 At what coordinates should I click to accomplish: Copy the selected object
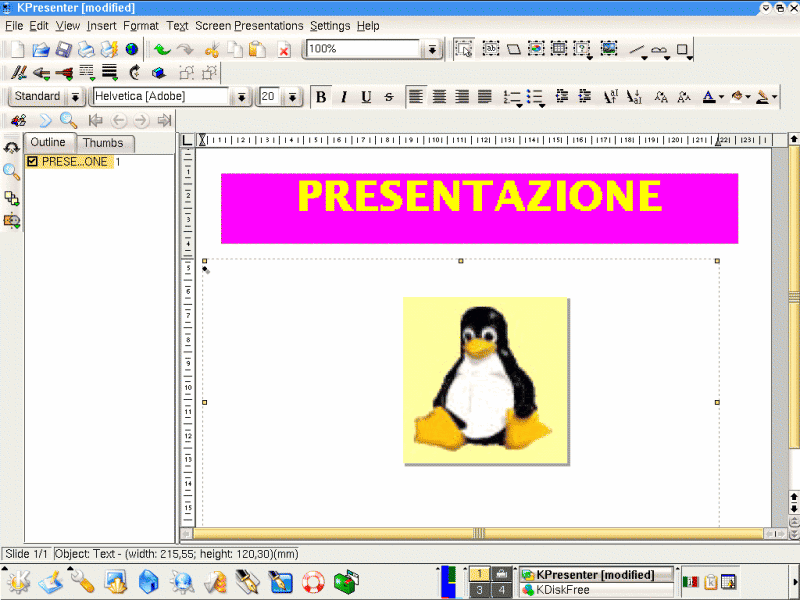point(235,49)
